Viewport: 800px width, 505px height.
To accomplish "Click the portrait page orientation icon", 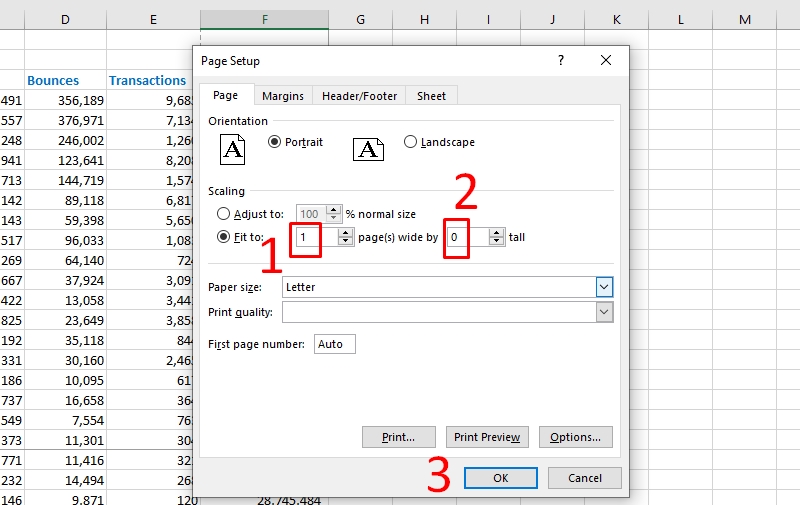I will (233, 149).
